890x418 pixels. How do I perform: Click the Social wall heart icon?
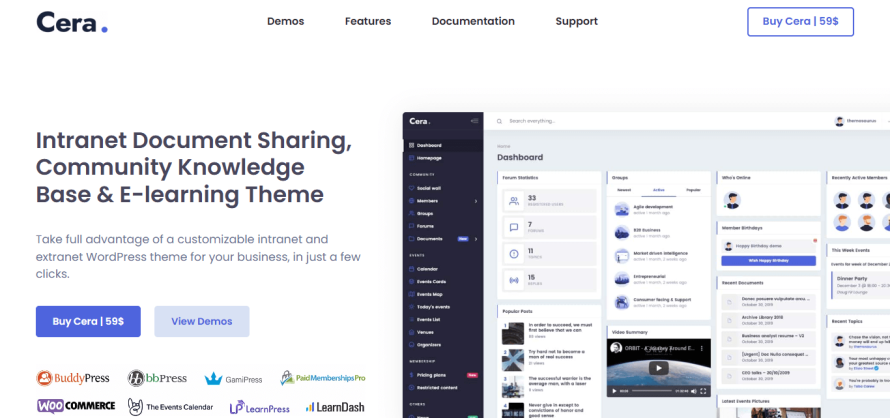coord(412,188)
